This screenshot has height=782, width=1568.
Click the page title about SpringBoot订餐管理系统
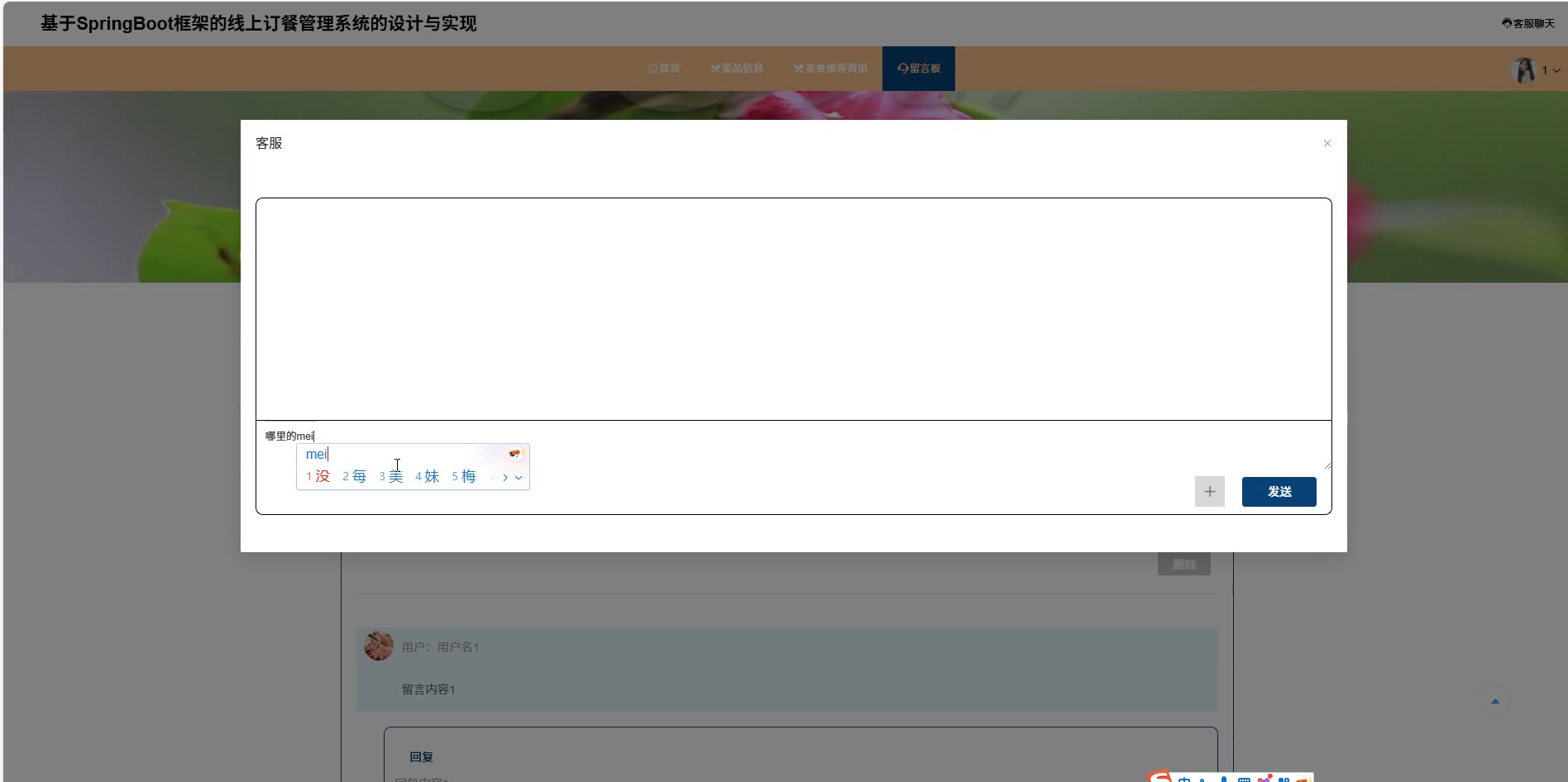coord(259,23)
